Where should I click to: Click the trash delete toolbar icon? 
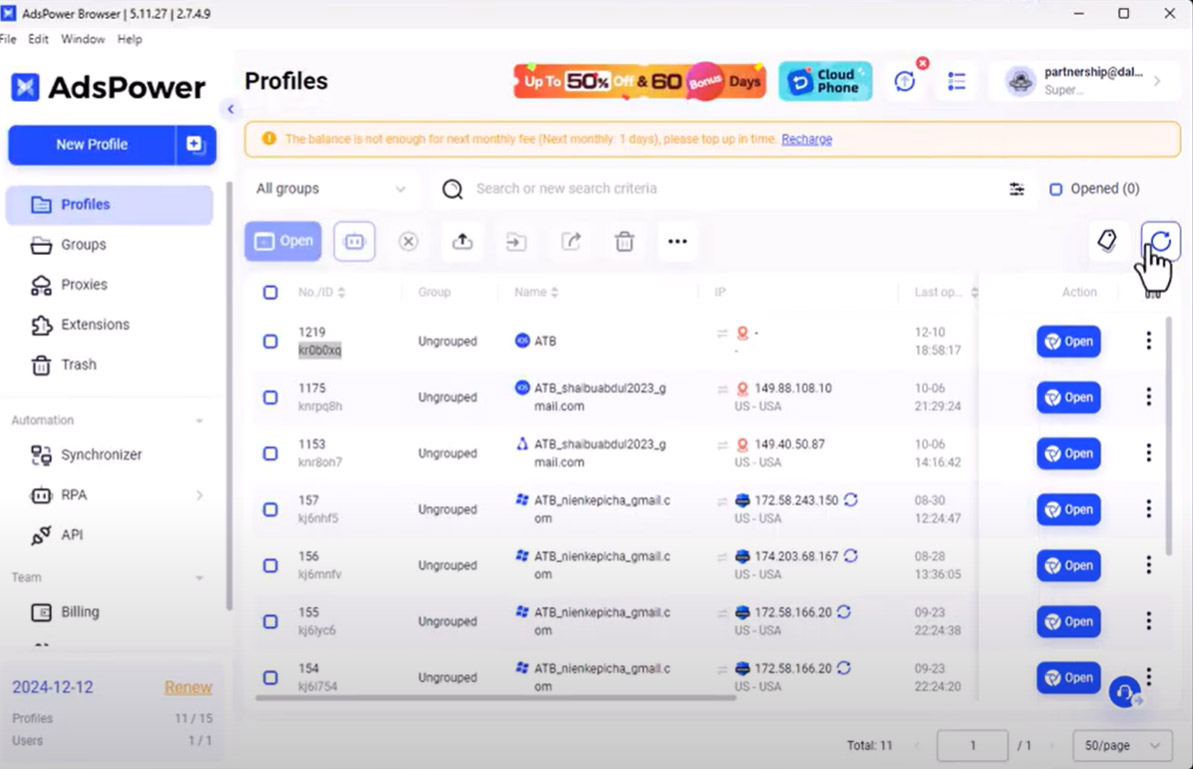click(x=624, y=241)
